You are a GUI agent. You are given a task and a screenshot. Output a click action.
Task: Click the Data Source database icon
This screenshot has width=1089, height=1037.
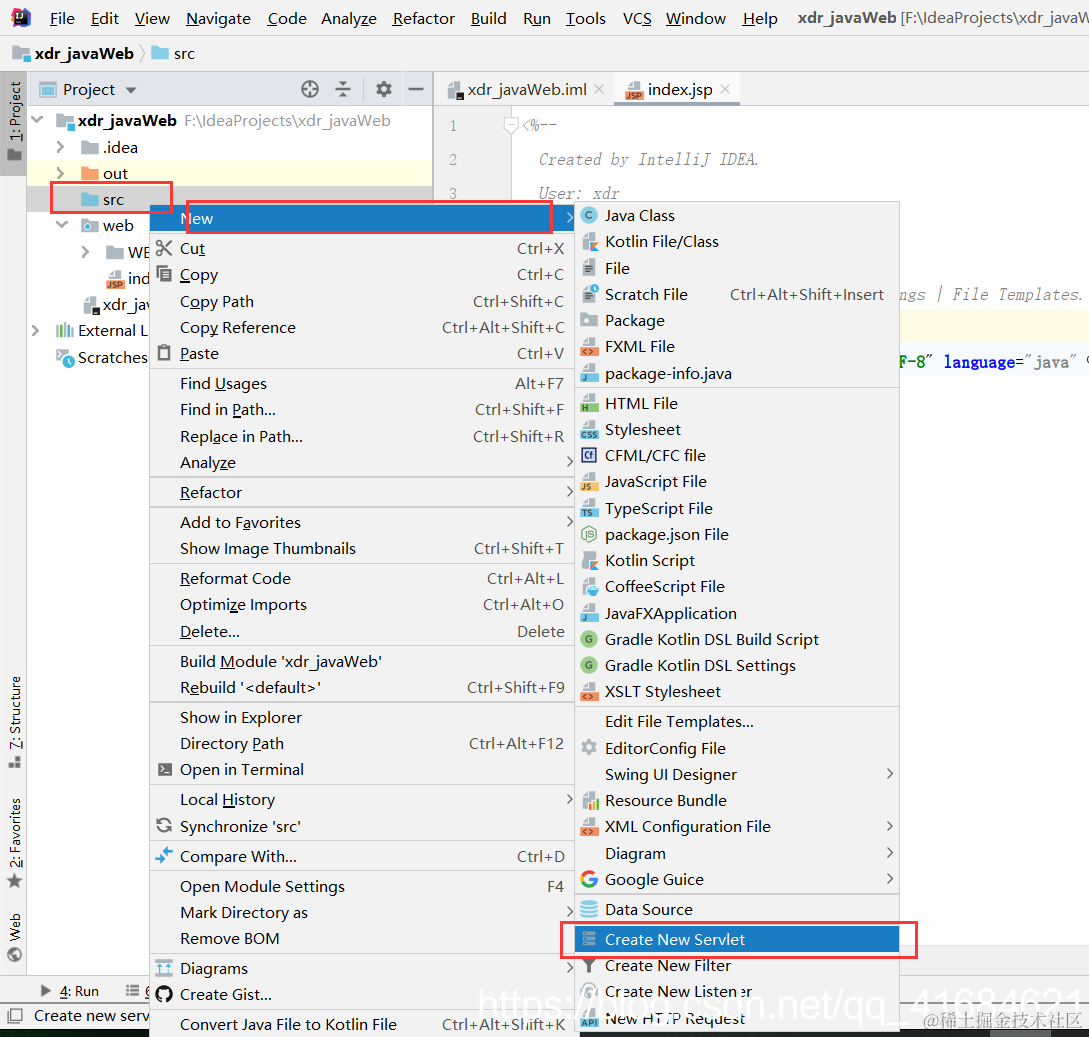point(589,910)
